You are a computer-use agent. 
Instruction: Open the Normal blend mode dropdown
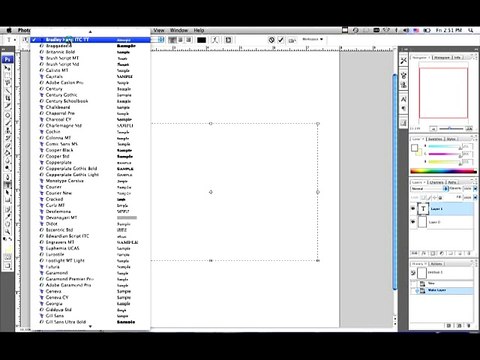pos(429,189)
